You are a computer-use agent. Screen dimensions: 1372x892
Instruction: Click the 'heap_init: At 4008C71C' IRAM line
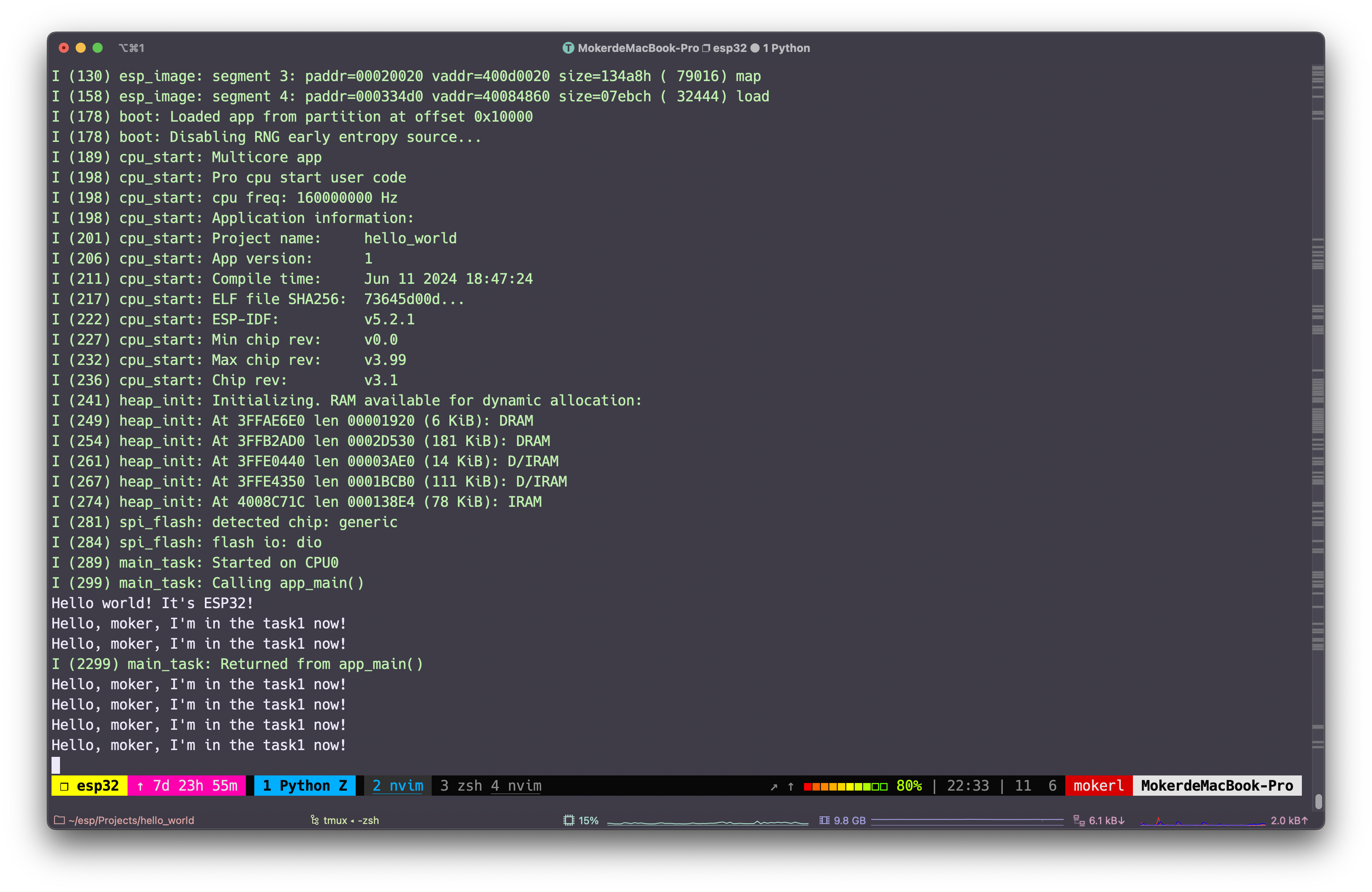pyautogui.click(x=296, y=501)
